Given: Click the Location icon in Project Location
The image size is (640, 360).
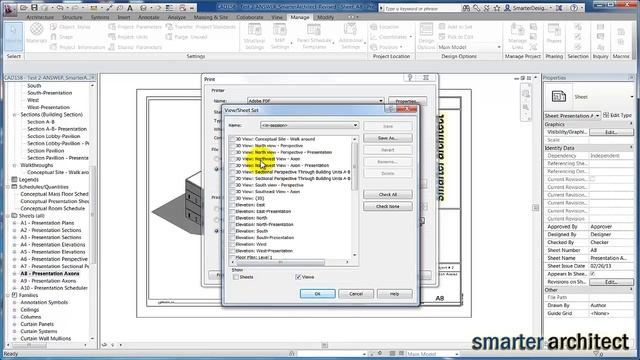Looking at the screenshot, I should point(374,27).
